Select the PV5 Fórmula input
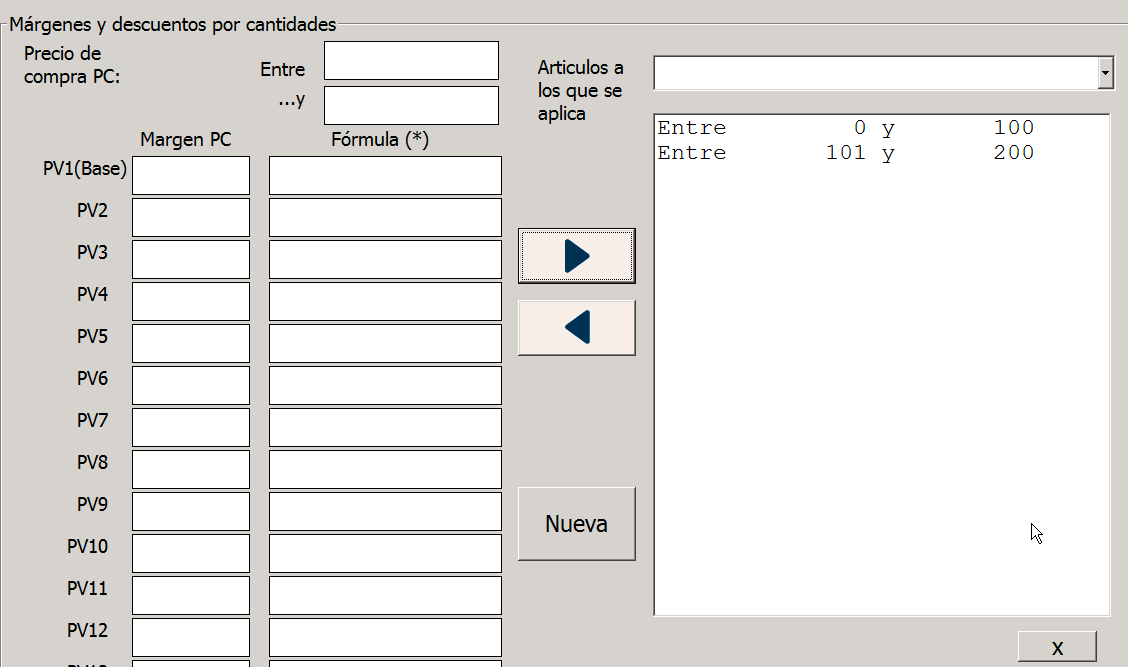Screen dimensions: 1128x667 tap(385, 344)
